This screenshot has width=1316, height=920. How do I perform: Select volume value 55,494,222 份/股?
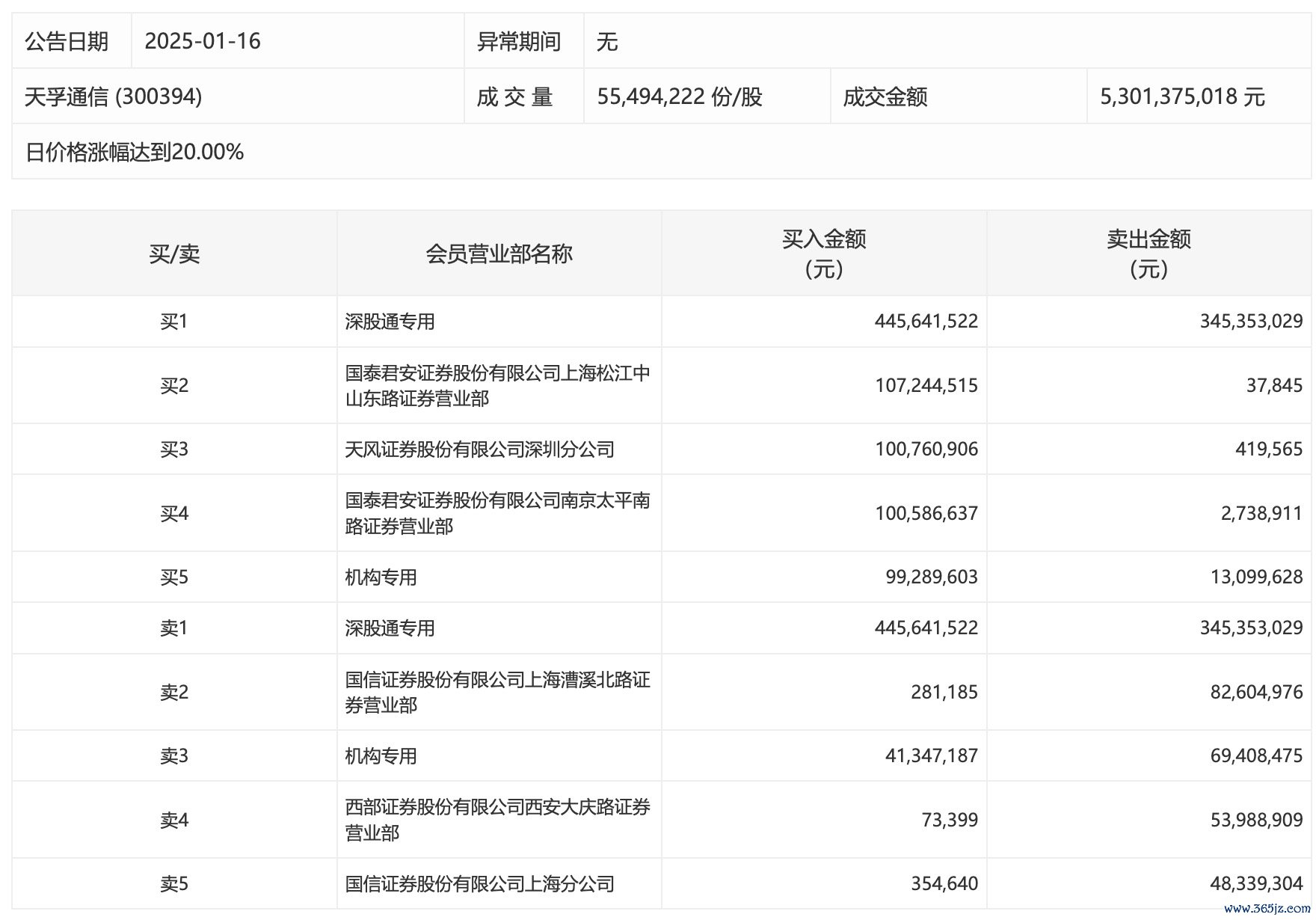(x=680, y=96)
